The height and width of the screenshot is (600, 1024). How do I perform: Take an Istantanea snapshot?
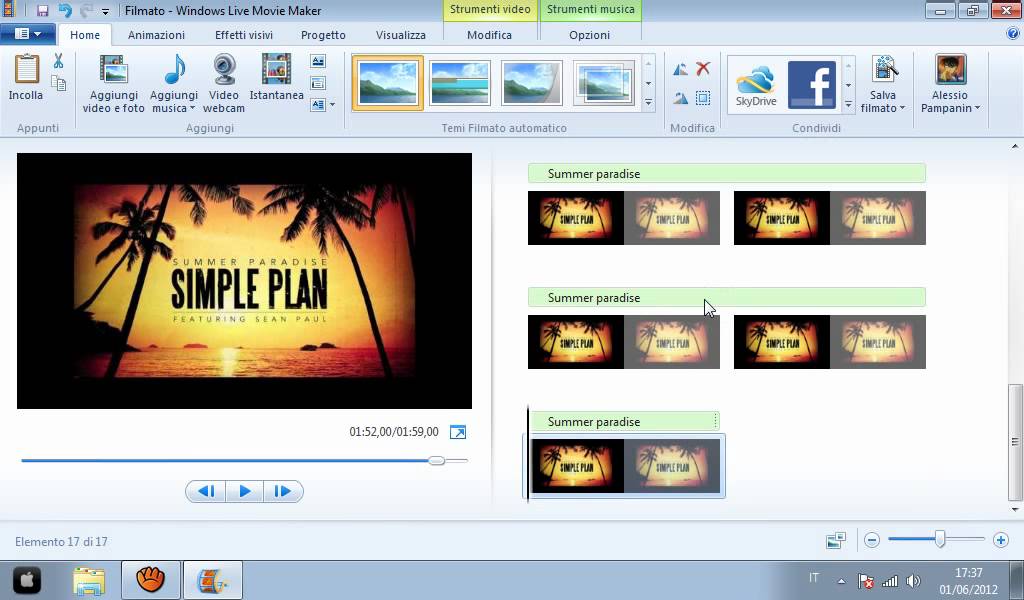point(276,78)
